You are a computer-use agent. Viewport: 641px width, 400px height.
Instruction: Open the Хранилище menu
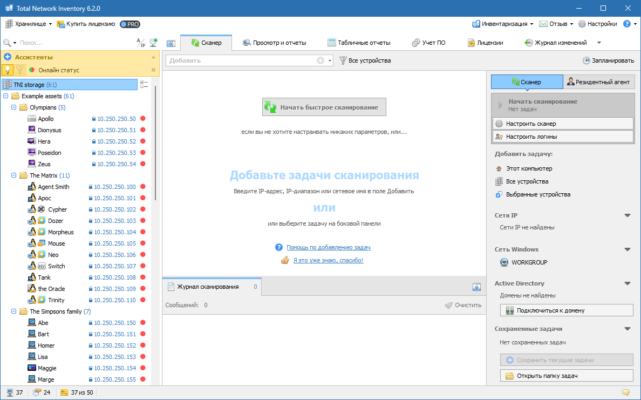[28, 24]
